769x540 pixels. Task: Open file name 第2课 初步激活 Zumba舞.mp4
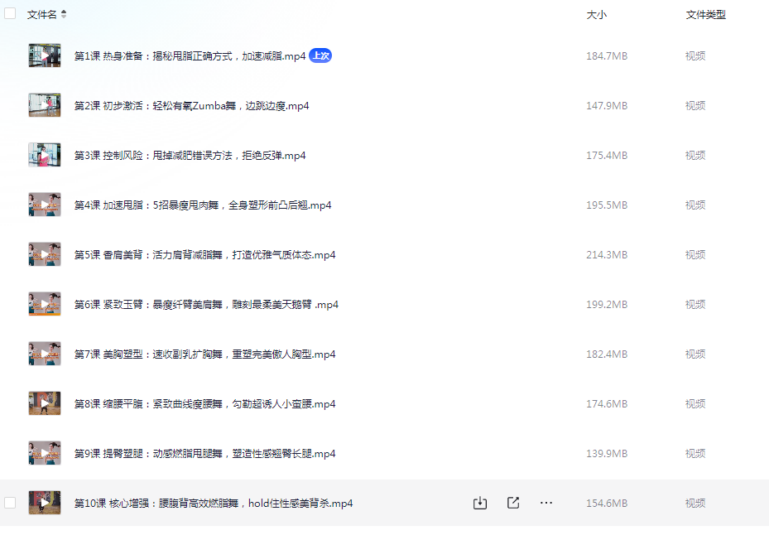(x=191, y=105)
